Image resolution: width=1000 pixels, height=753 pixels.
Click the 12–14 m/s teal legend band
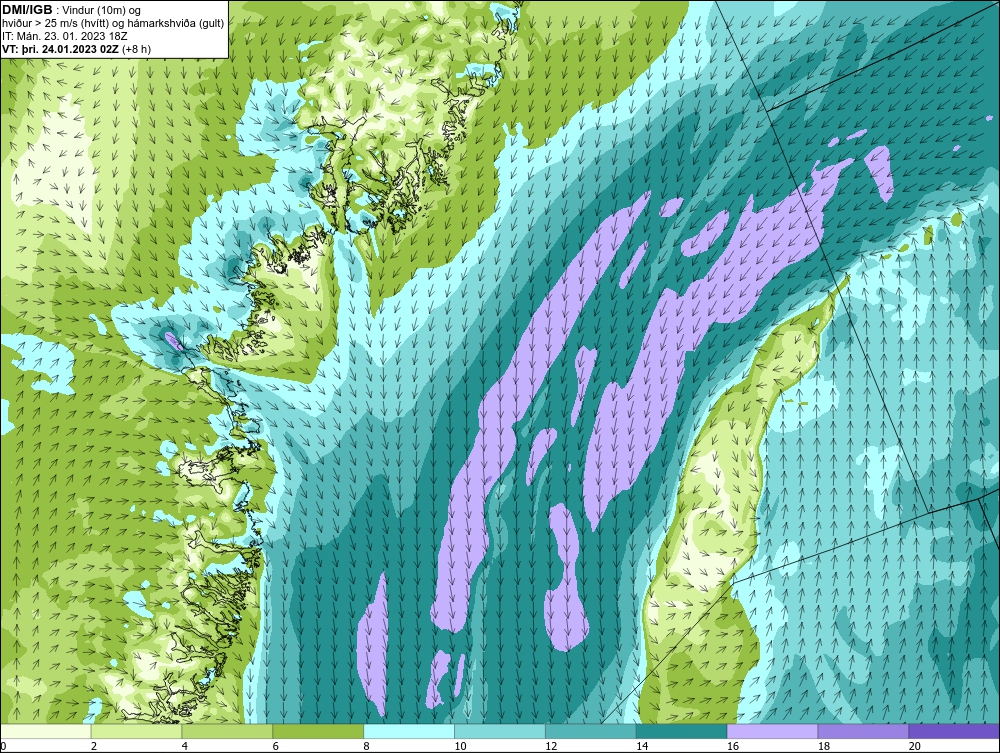click(x=591, y=731)
